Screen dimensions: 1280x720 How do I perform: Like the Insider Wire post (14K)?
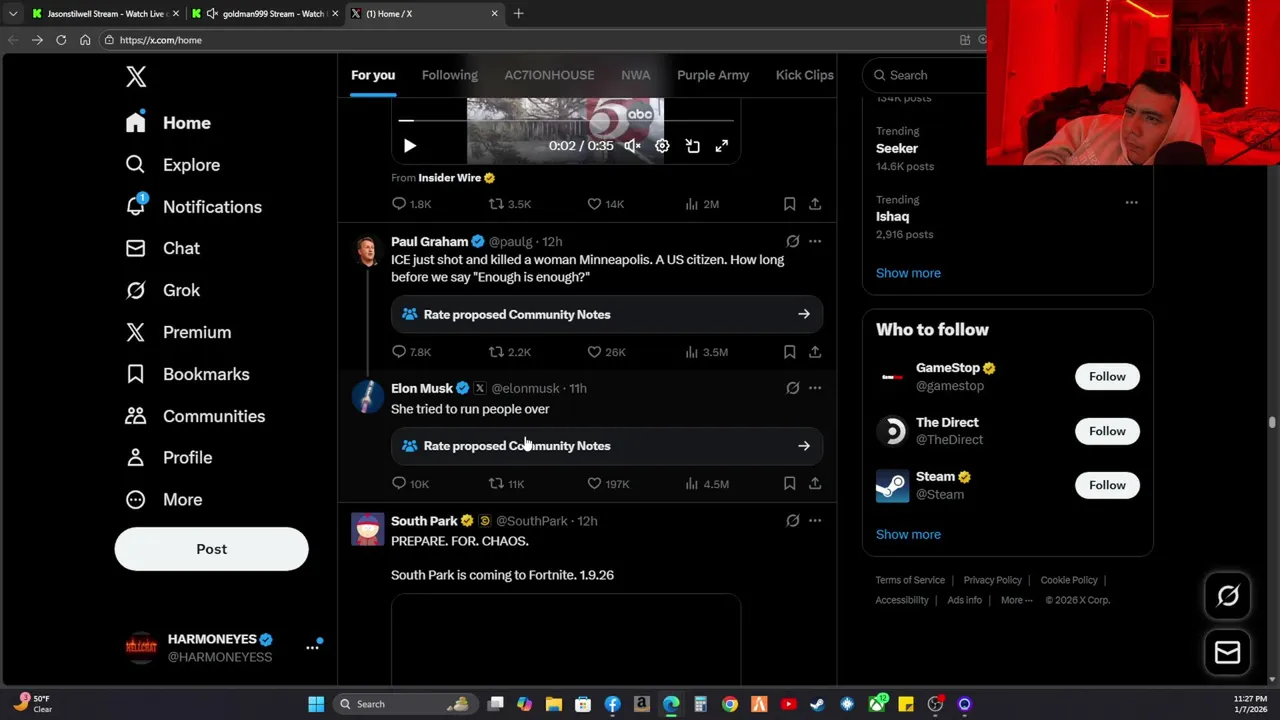[x=605, y=204]
